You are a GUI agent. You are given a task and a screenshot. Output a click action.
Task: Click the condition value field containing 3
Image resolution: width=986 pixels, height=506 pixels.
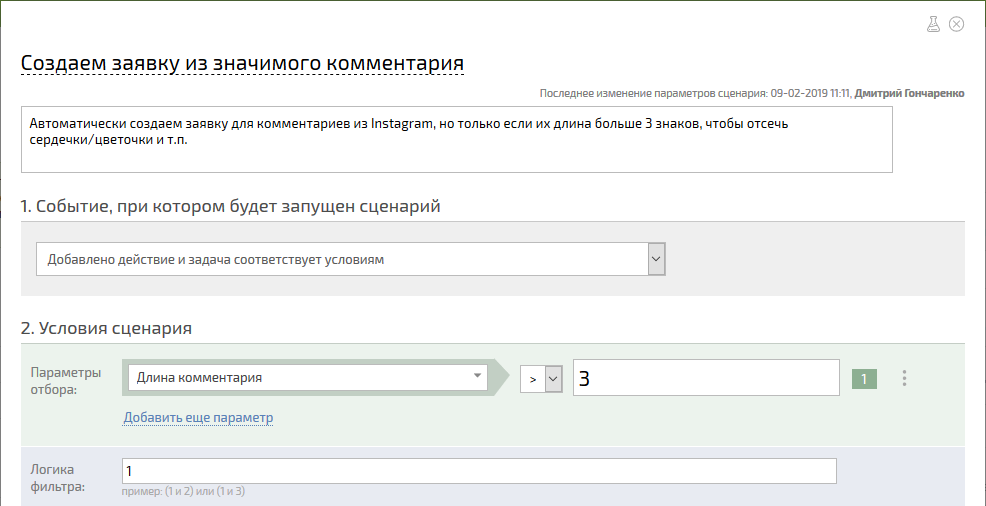click(x=706, y=378)
